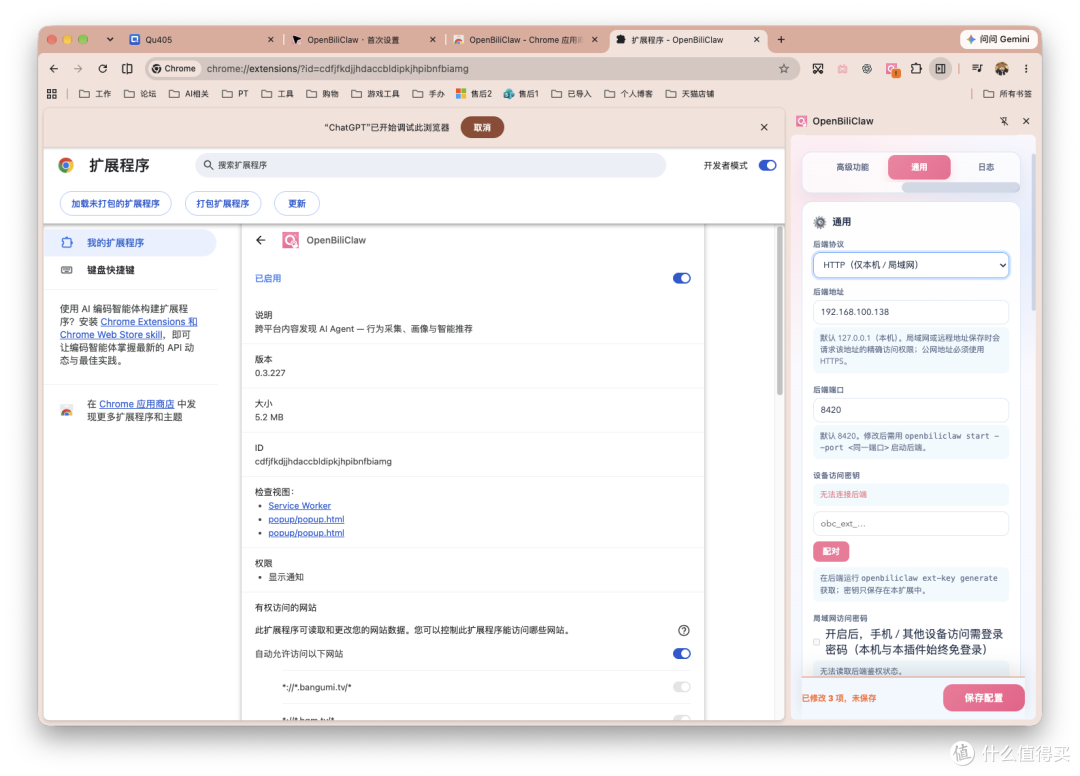
Task: Check the LAN access password checkbox
Action: [817, 642]
